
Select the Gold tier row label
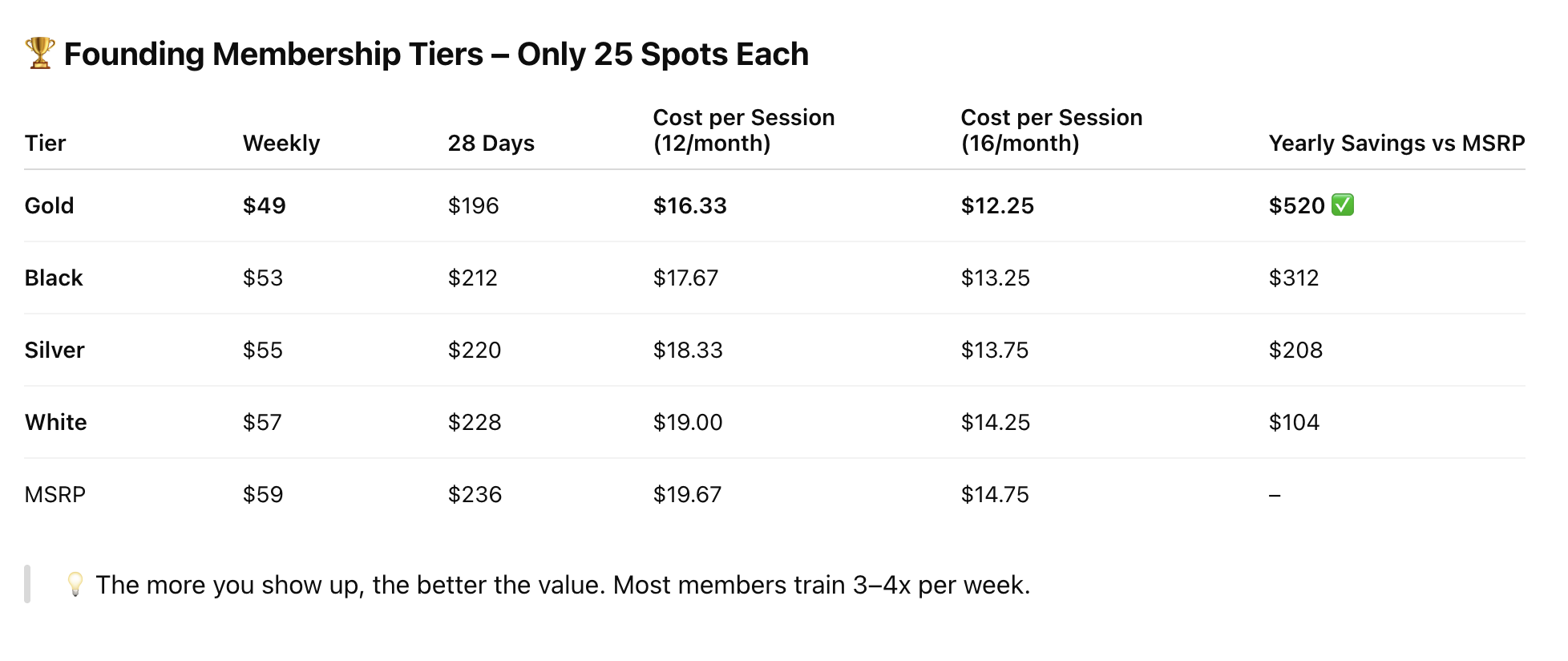49,205
